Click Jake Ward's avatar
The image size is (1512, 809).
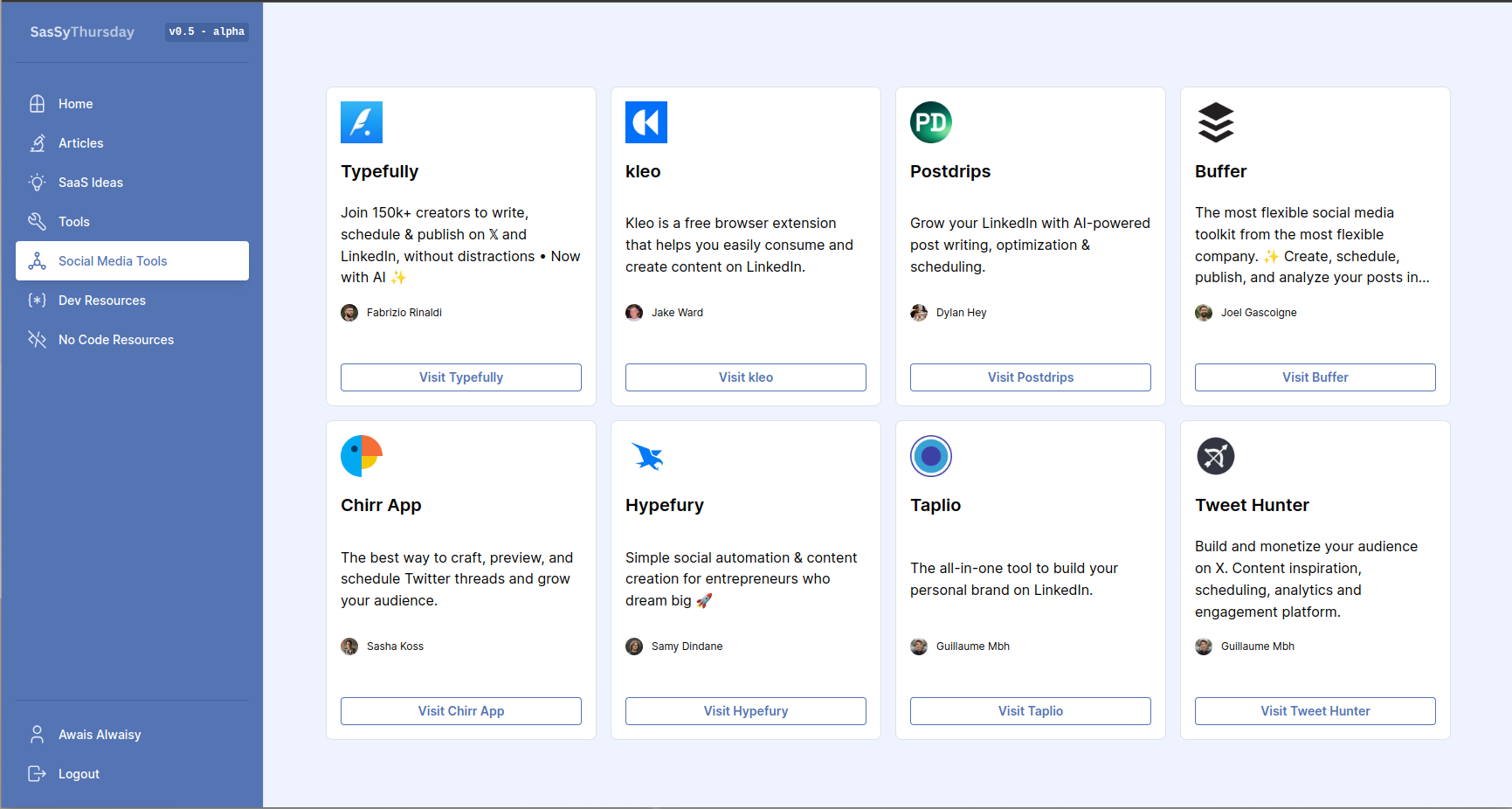point(634,313)
